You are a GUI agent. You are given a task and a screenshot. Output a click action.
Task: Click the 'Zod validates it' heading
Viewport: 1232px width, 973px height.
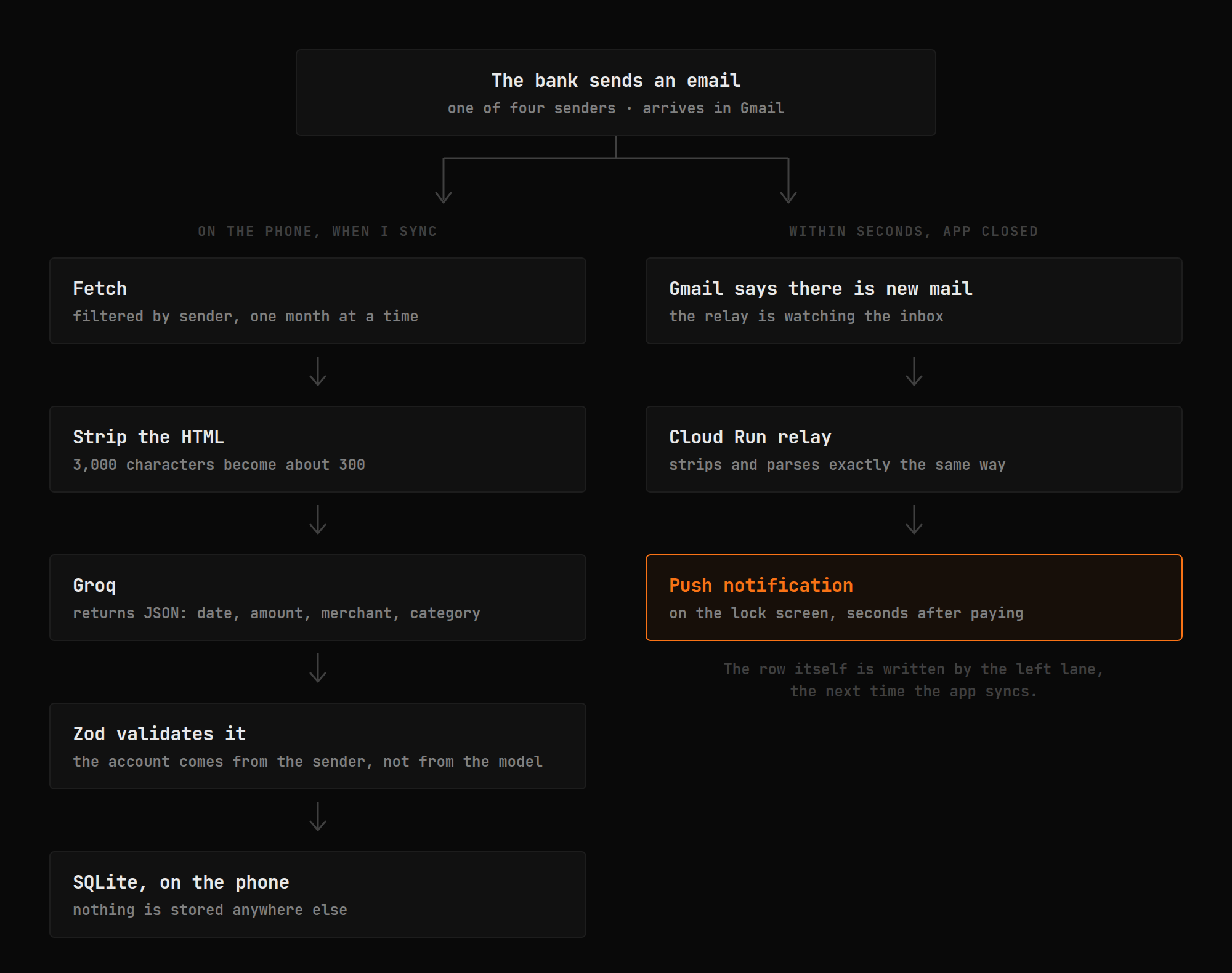point(160,734)
